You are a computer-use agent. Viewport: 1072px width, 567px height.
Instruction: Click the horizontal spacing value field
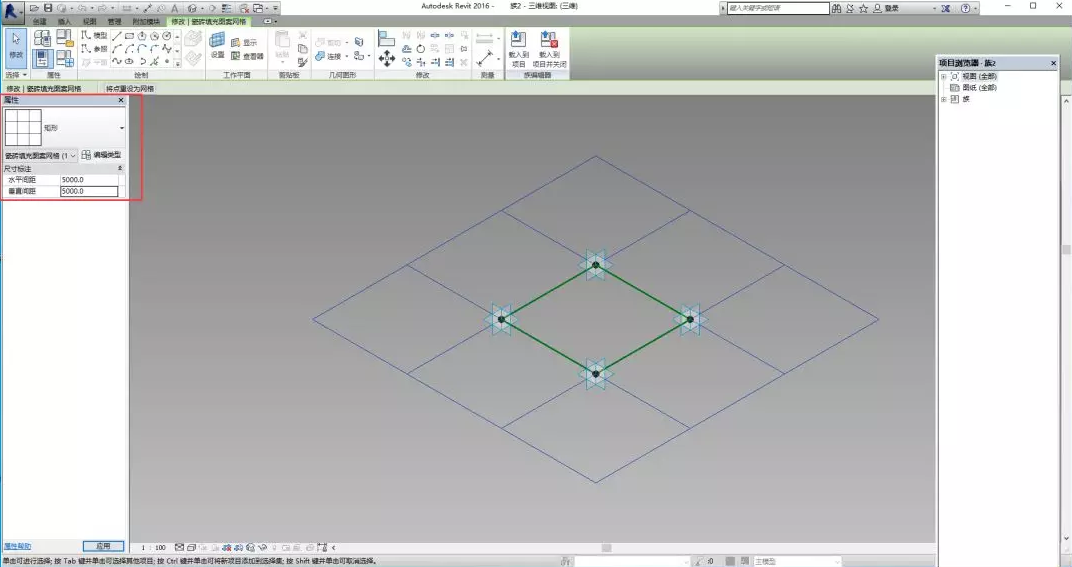point(89,180)
